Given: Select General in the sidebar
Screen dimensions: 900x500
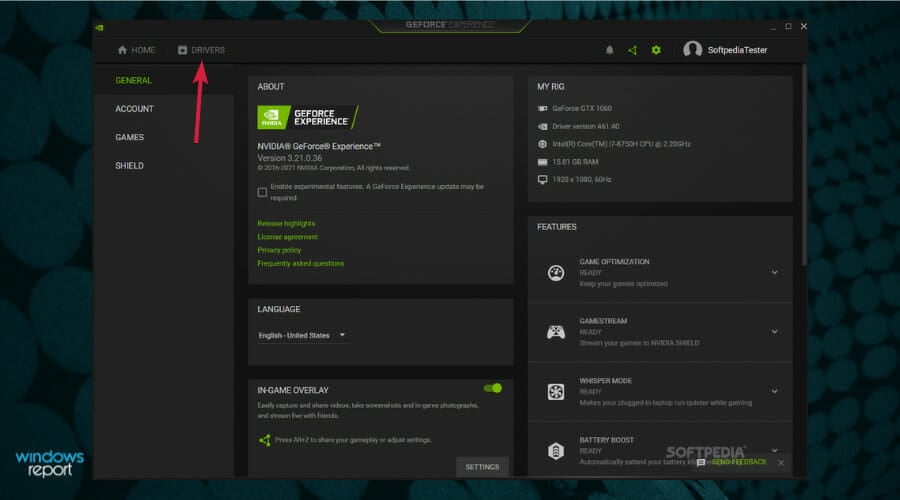Looking at the screenshot, I should click(x=133, y=80).
